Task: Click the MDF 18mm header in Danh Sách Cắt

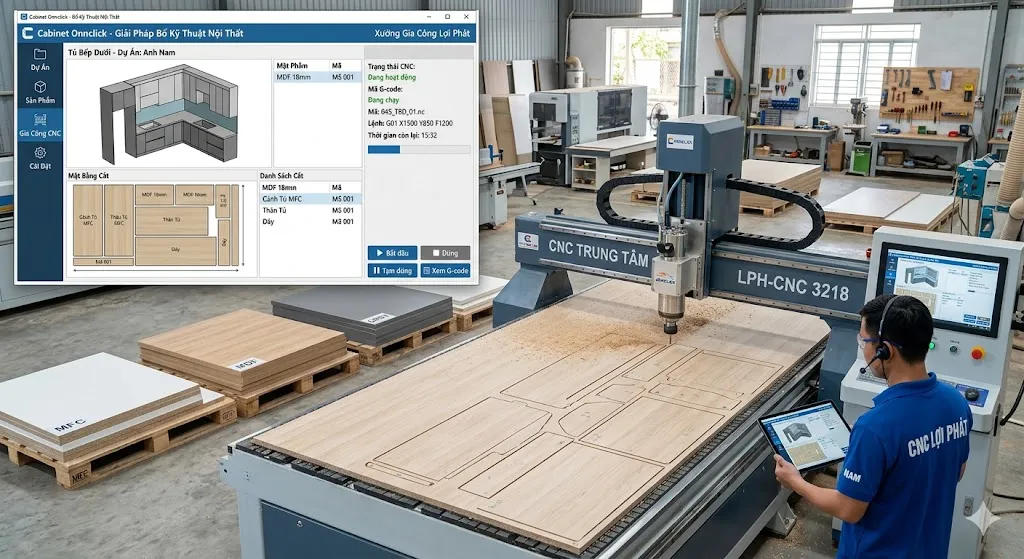Action: pyautogui.click(x=279, y=187)
